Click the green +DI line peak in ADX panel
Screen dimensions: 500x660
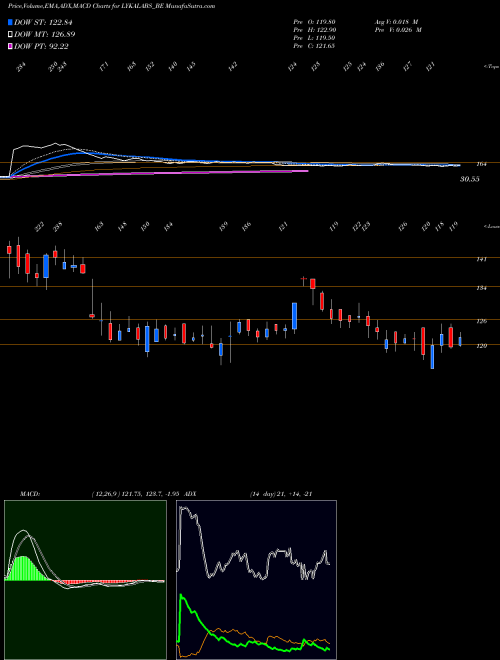coord(182,596)
